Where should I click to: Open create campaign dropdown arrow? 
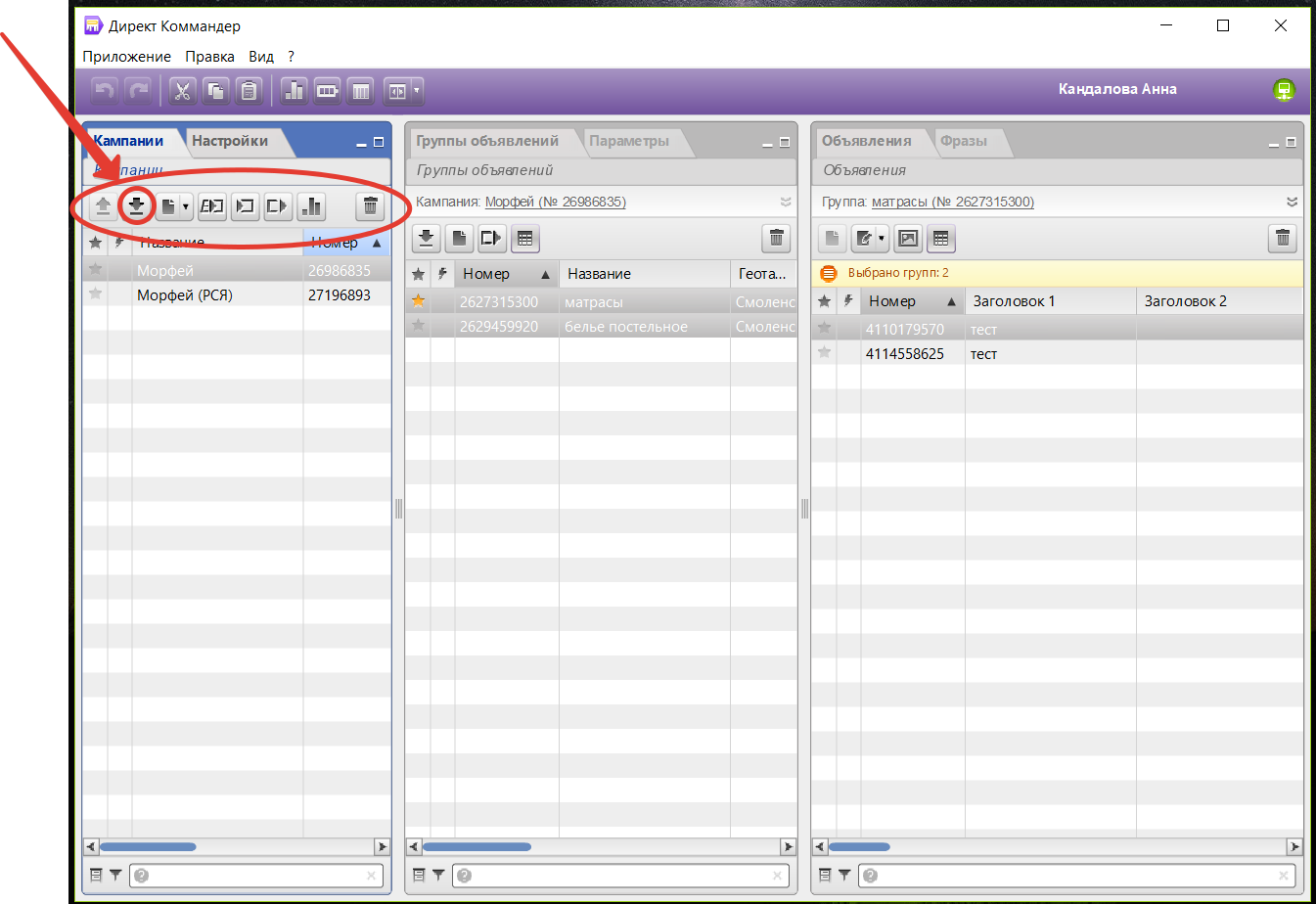(x=186, y=206)
